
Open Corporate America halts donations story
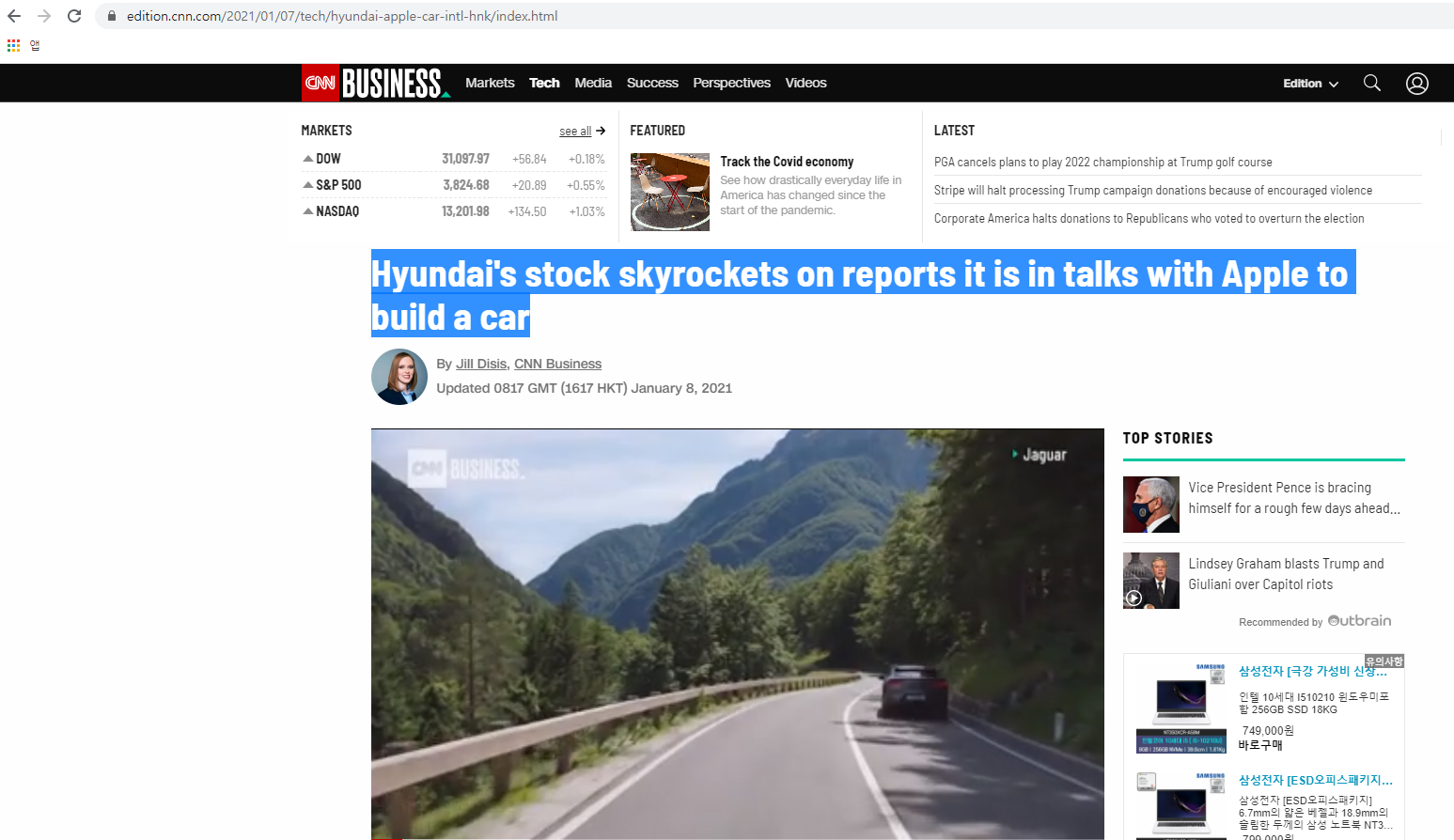(x=1149, y=219)
